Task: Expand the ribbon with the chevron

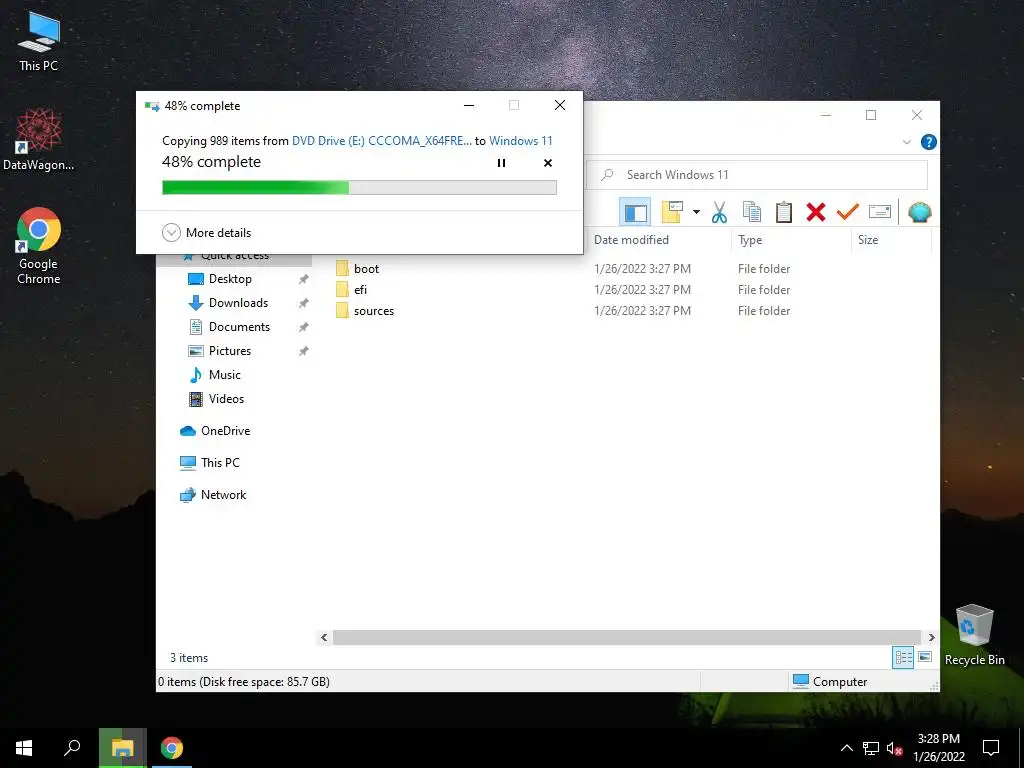Action: pos(906,142)
